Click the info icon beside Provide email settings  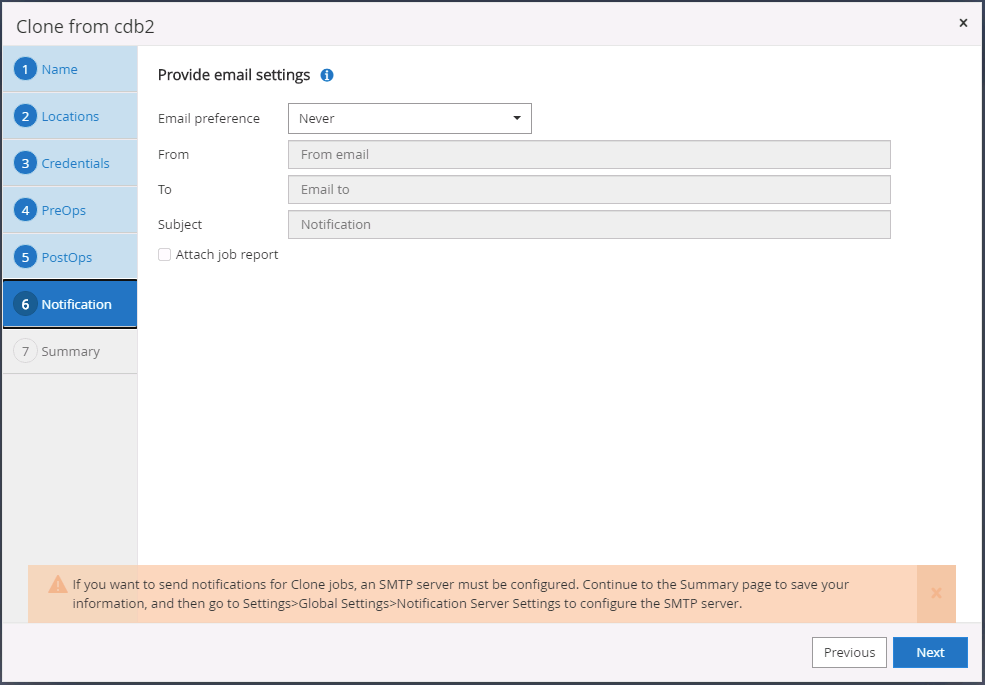327,75
